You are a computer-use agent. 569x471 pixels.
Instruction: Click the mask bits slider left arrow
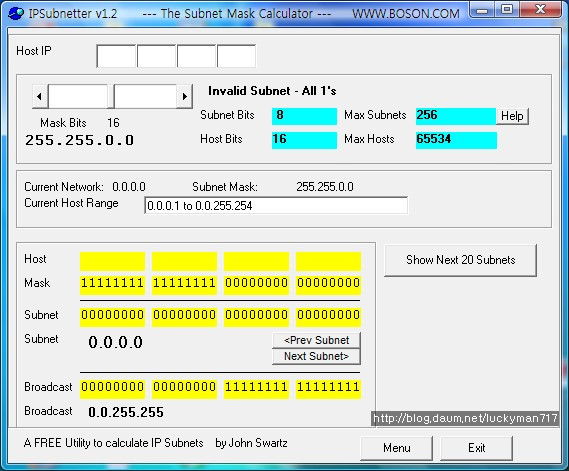(40, 97)
